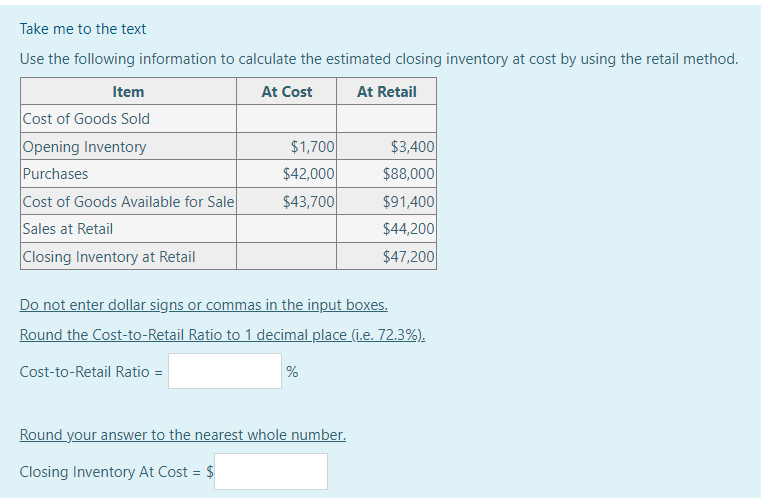Select the $42,000 purchases cost value
The height and width of the screenshot is (498, 761).
tap(309, 174)
